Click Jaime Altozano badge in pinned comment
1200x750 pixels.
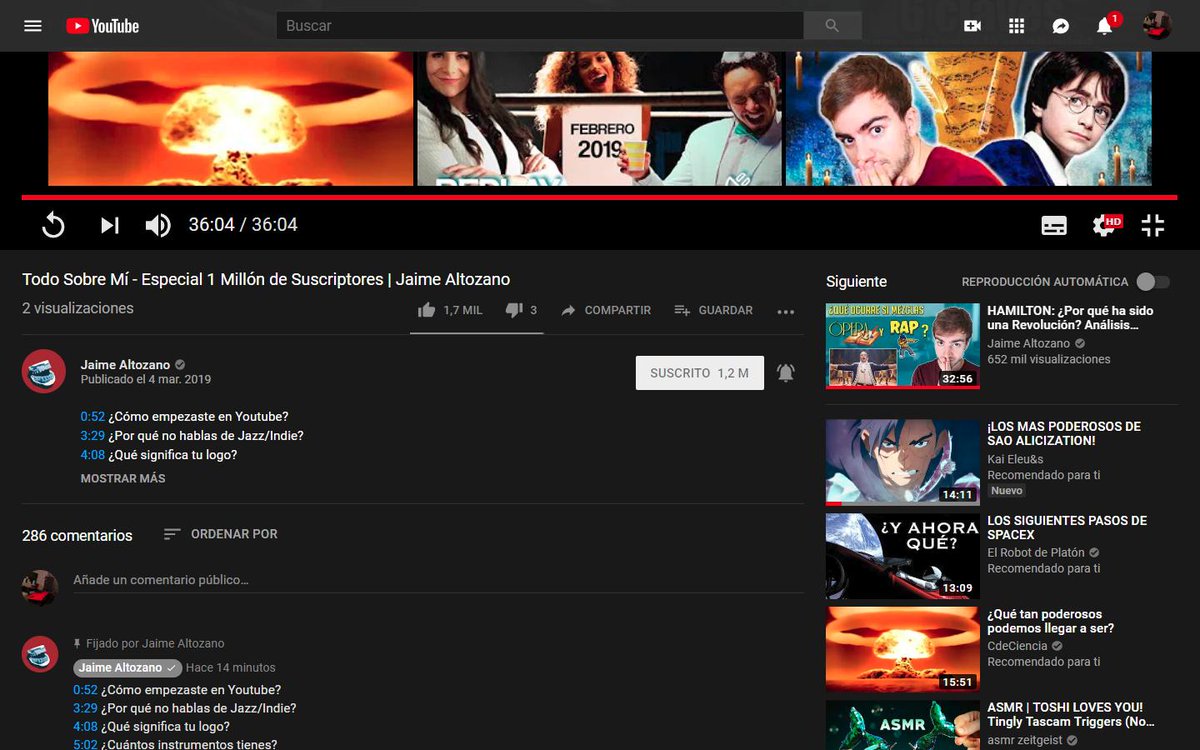pos(127,668)
